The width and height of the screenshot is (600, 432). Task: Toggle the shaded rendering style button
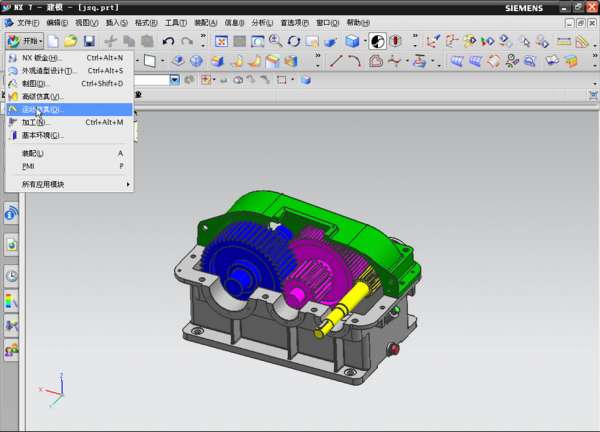click(x=352, y=41)
